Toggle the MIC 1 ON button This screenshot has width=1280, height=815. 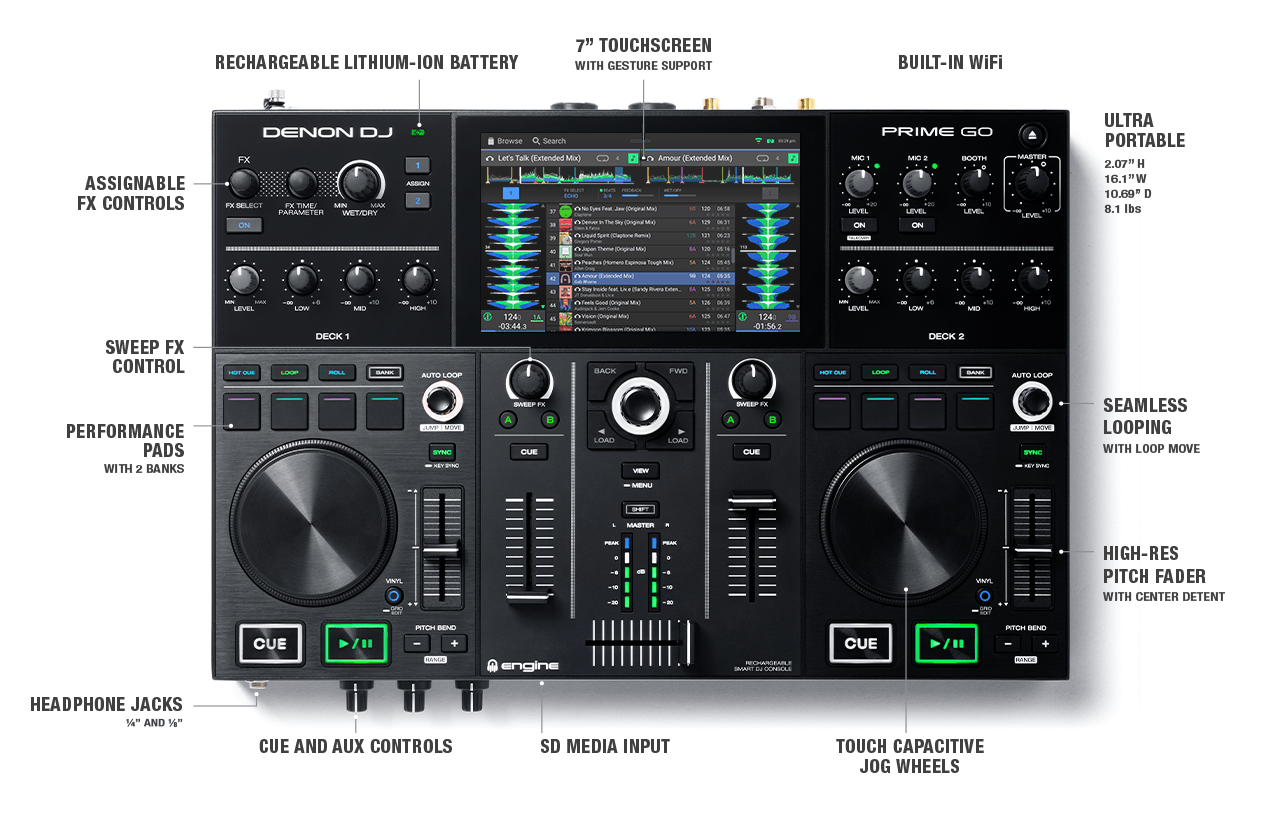pos(859,225)
